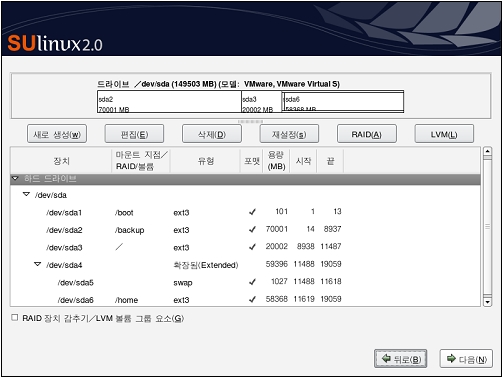This screenshot has width=503, height=378.
Task: Proceed with 다음(N) next button
Action: coord(466,359)
